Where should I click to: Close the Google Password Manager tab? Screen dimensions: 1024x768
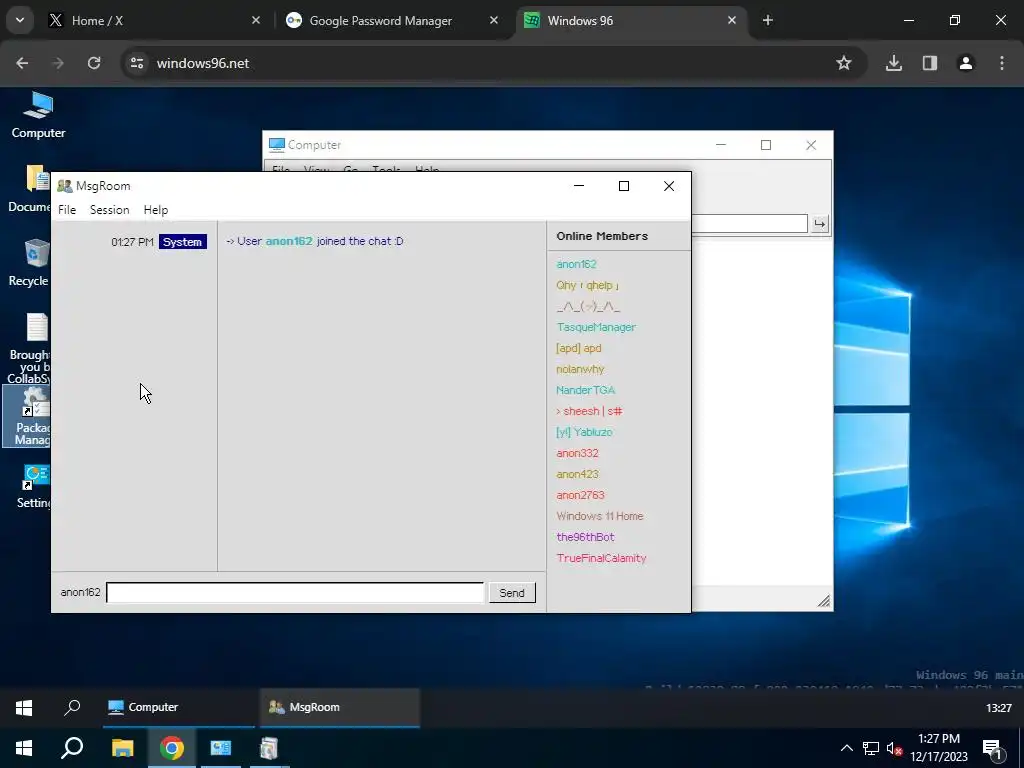[494, 21]
